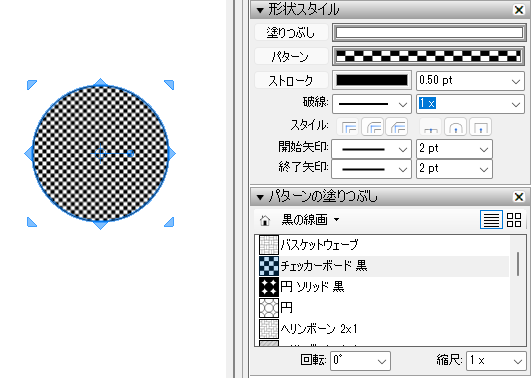Open the 開始矢印 arrow style dropdown

[371, 149]
